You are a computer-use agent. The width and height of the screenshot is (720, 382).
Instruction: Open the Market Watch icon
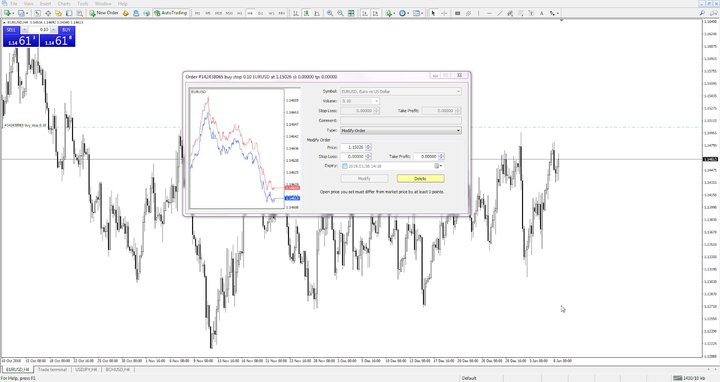(x=38, y=13)
